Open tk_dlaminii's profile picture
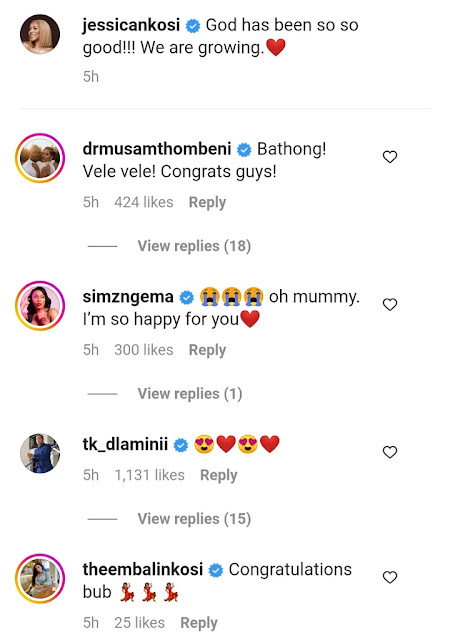The height and width of the screenshot is (640, 450). coord(40,453)
